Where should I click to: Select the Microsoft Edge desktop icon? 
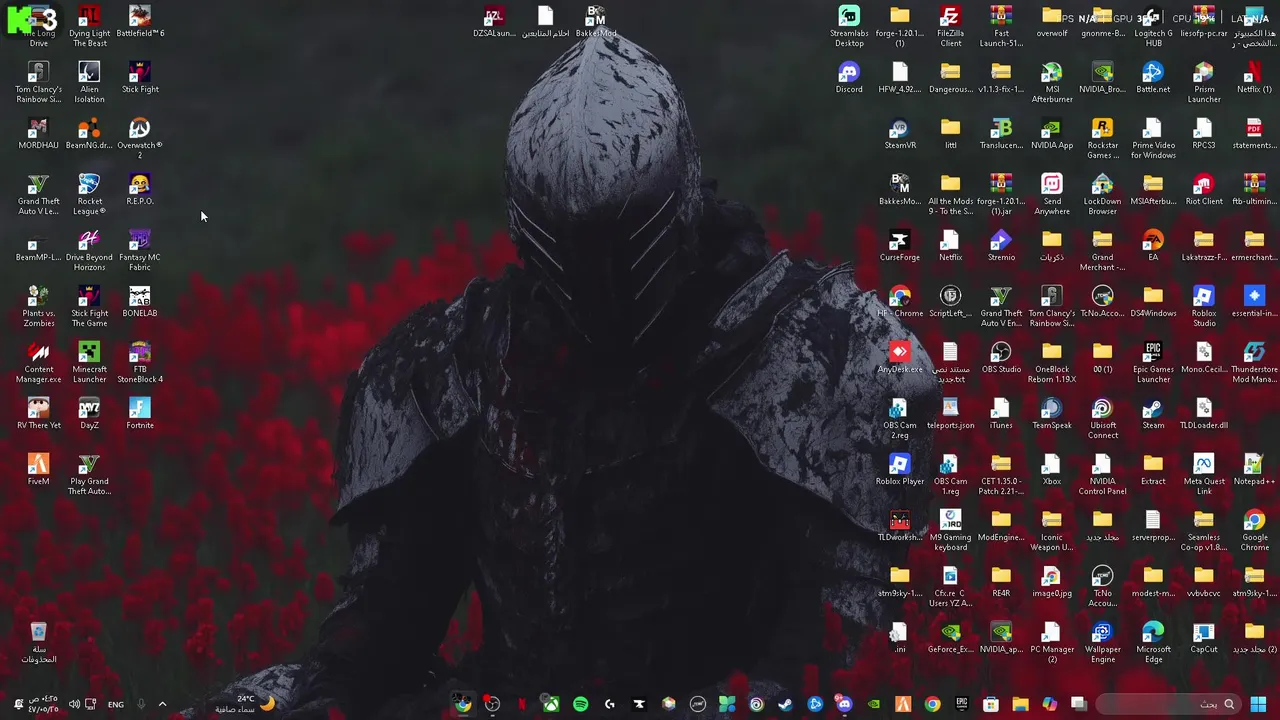point(1153,643)
